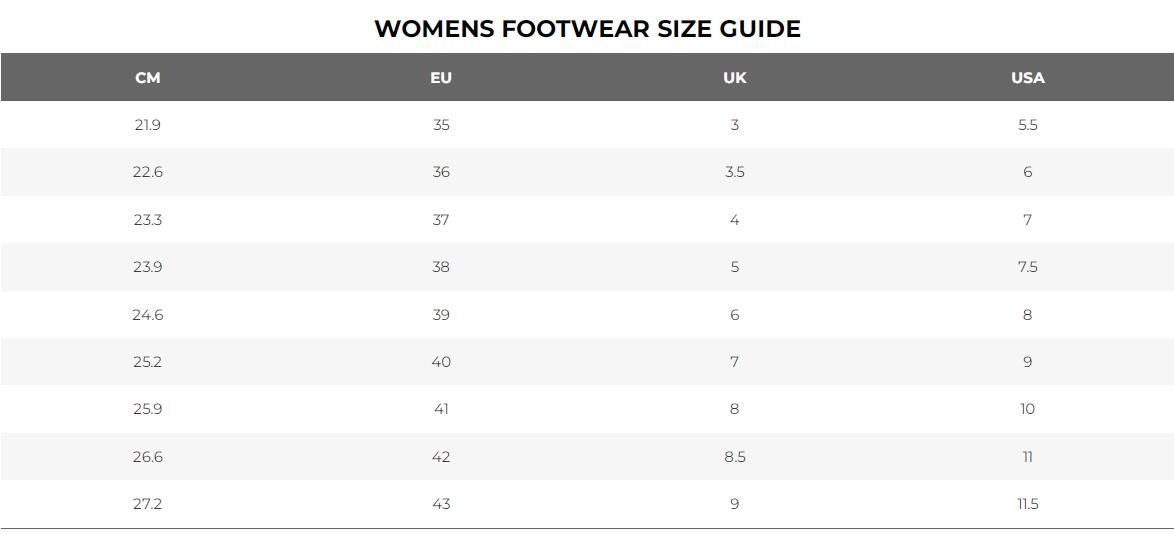
Task: Click USA size 5.5 value
Action: pyautogui.click(x=1027, y=125)
